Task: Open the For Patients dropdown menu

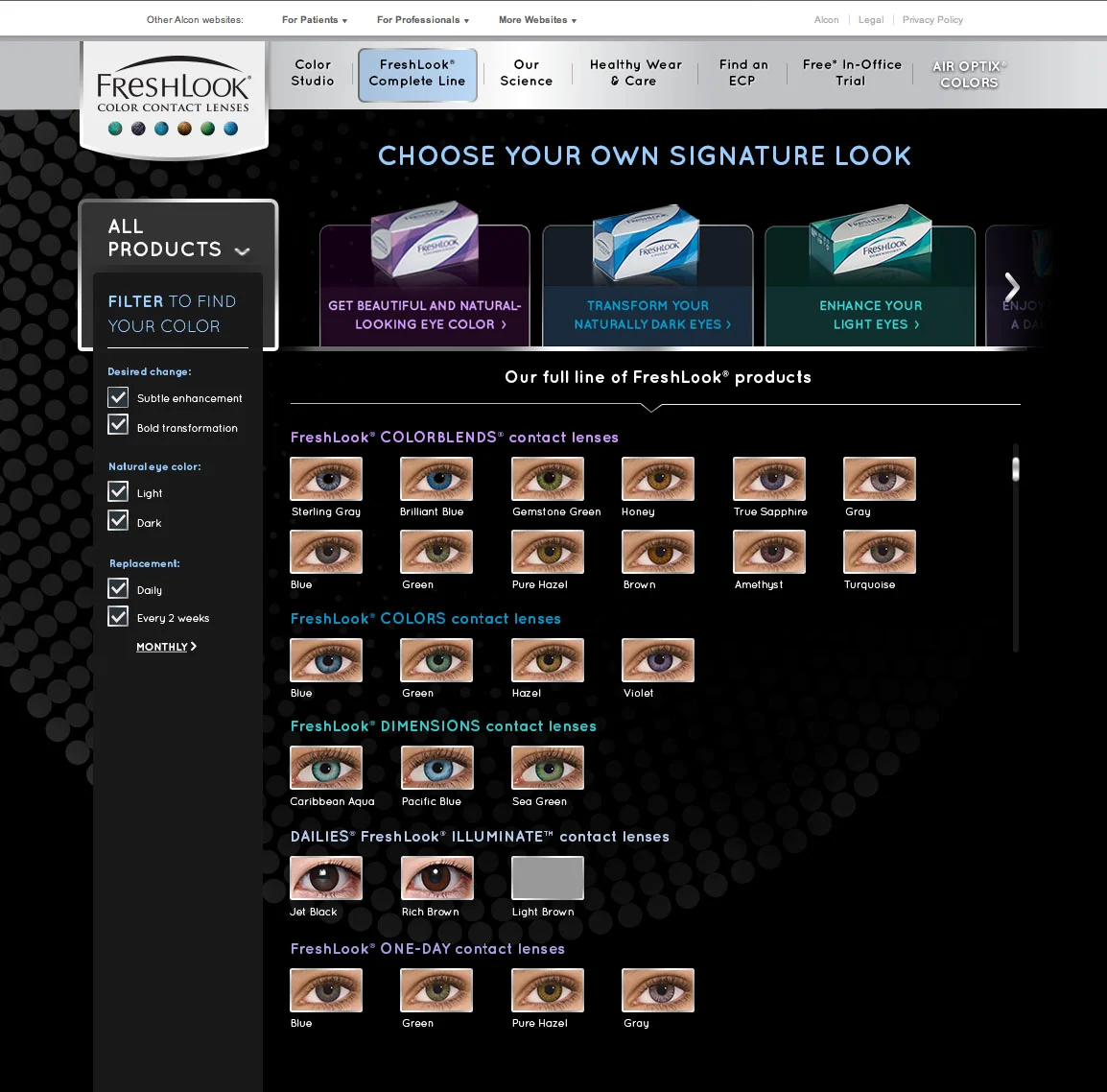Action: coord(315,20)
